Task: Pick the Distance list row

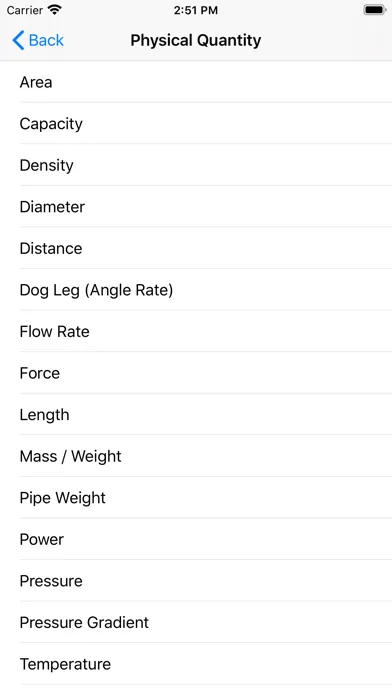Action: click(x=196, y=248)
